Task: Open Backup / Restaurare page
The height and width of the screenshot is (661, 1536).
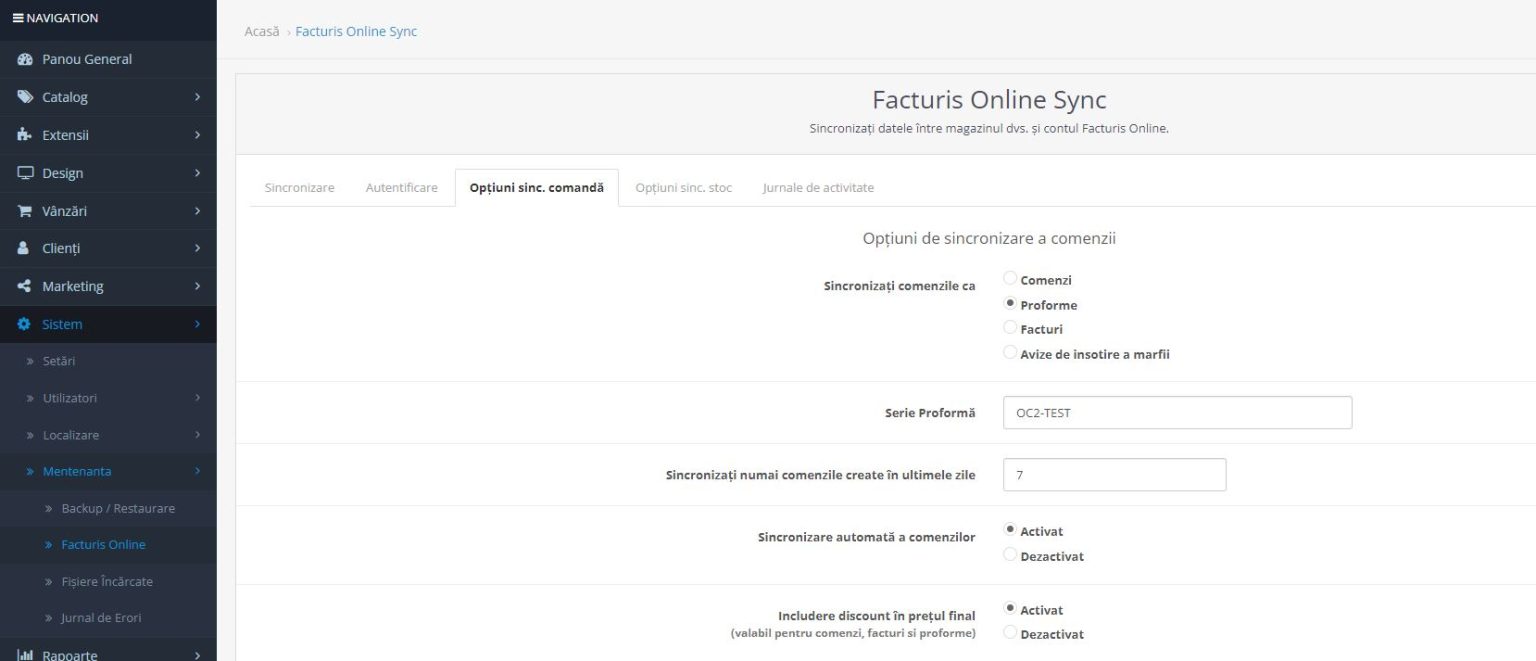Action: tap(108, 508)
